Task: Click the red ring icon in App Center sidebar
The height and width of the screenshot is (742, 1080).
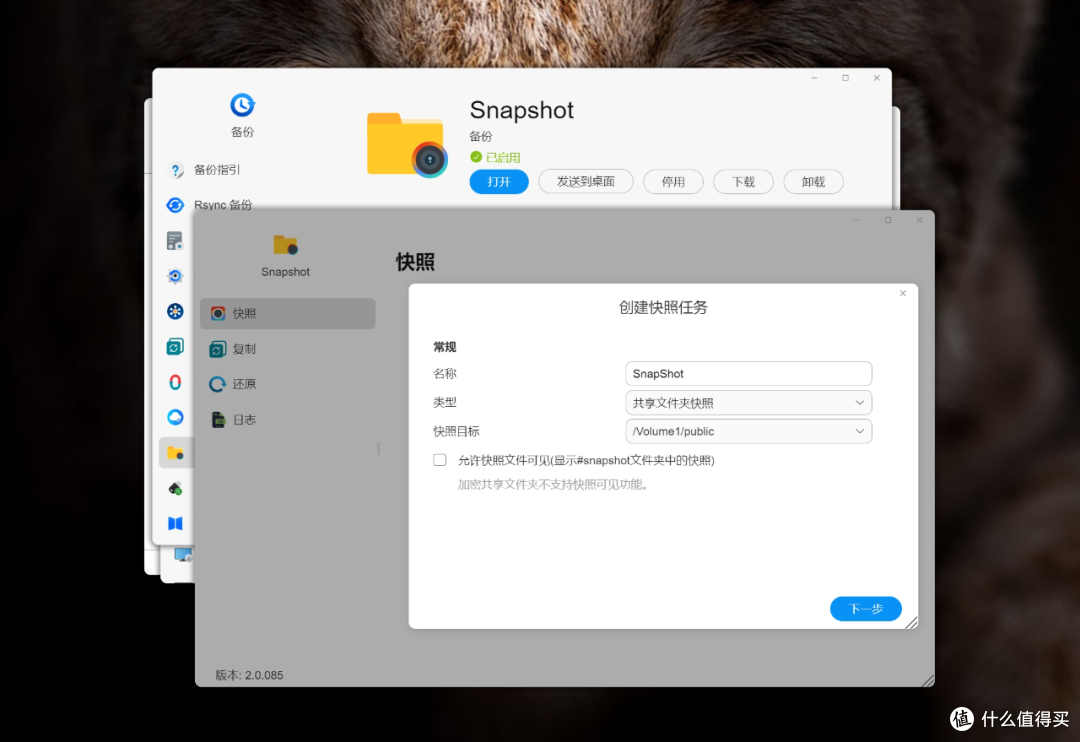Action: coord(175,382)
